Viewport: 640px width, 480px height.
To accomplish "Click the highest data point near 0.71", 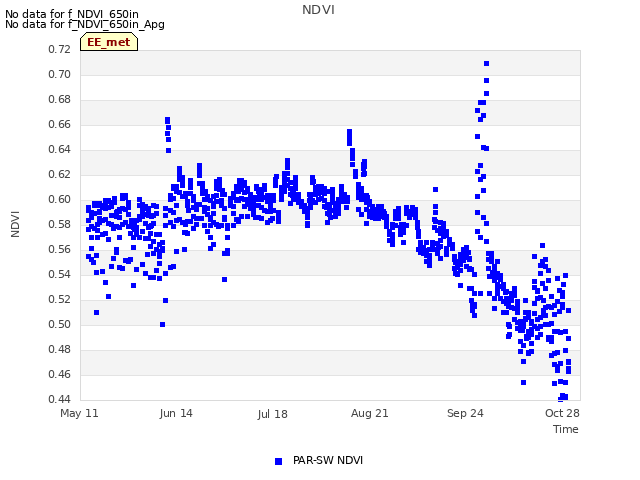I will pyautogui.click(x=487, y=64).
